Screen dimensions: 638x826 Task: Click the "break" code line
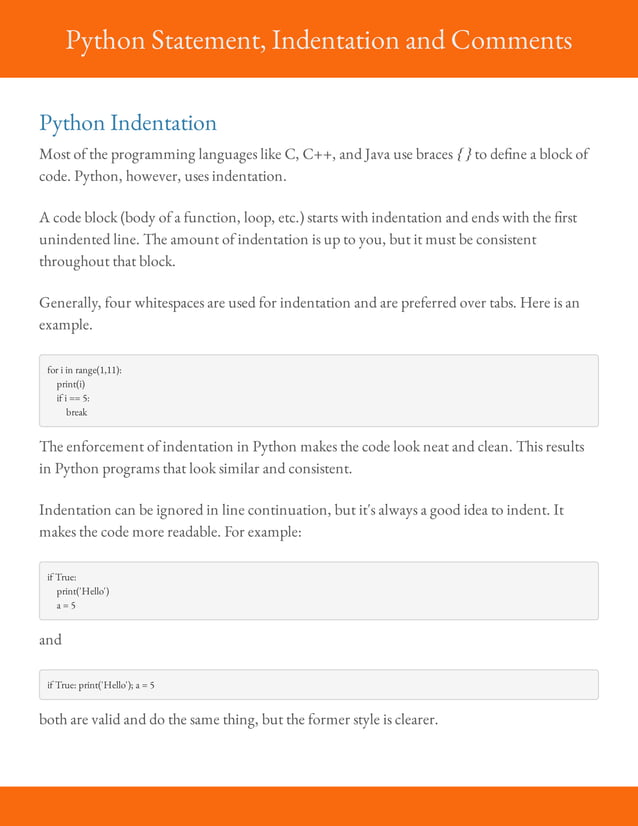pyautogui.click(x=77, y=412)
